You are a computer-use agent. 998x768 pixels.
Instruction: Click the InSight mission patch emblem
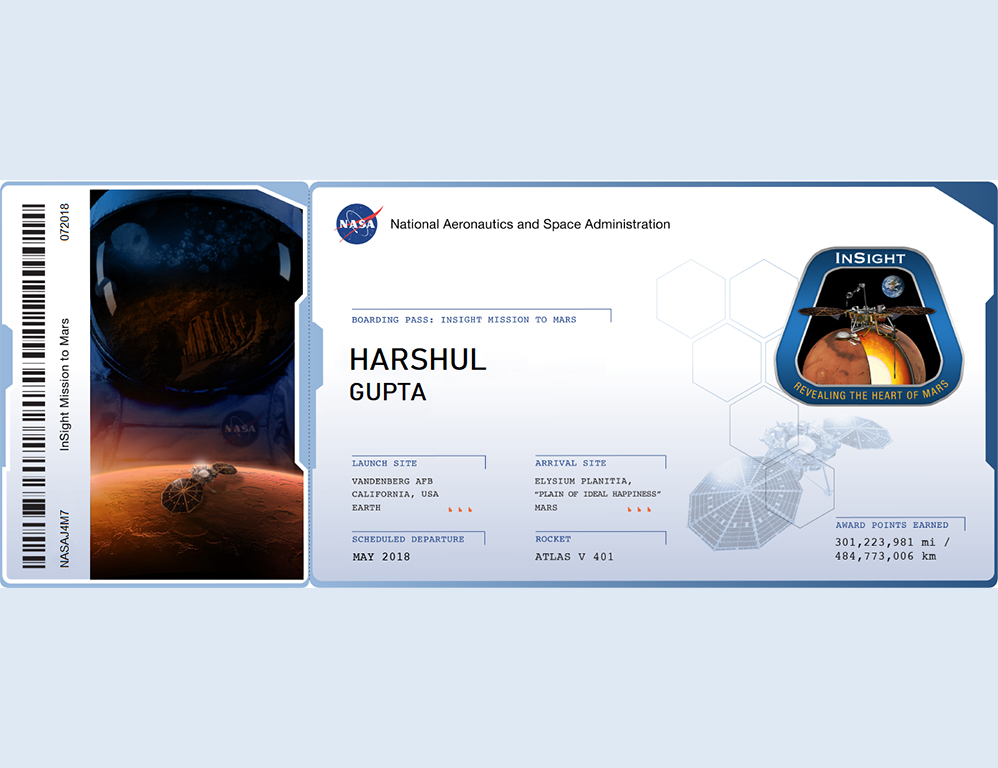(869, 326)
